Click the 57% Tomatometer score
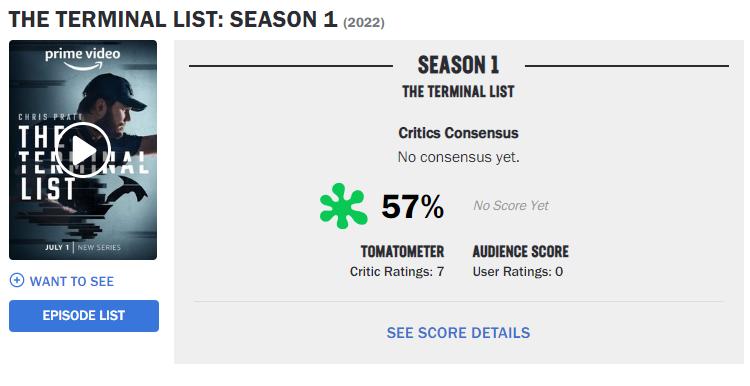750x386 pixels. 413,207
